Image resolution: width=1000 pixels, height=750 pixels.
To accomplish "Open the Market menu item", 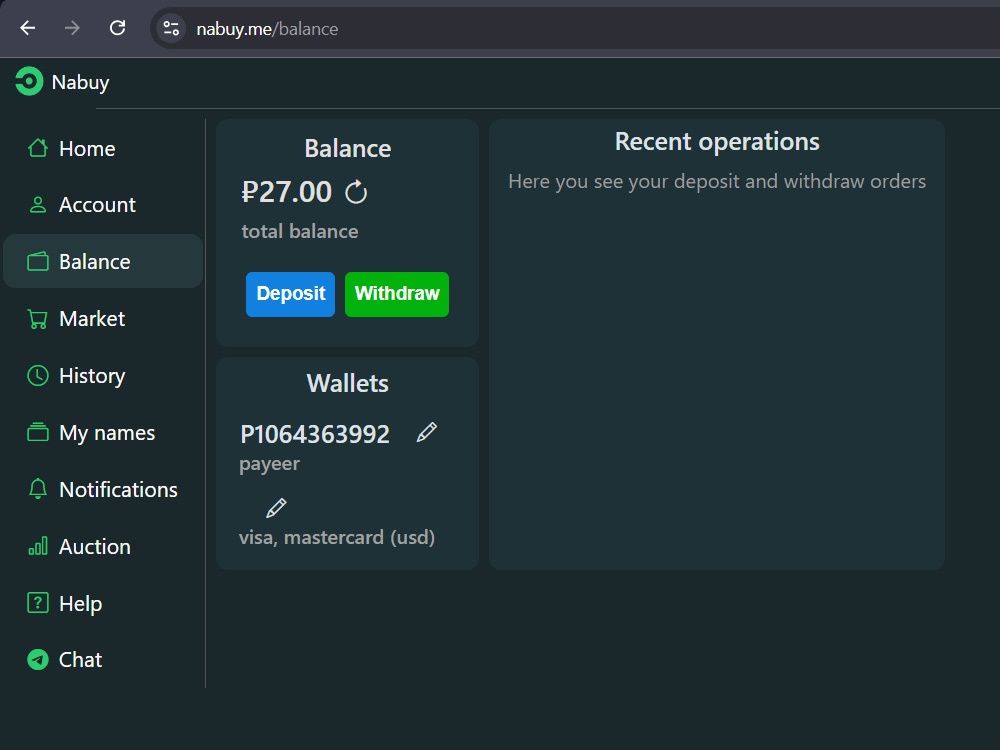I will 103,318.
